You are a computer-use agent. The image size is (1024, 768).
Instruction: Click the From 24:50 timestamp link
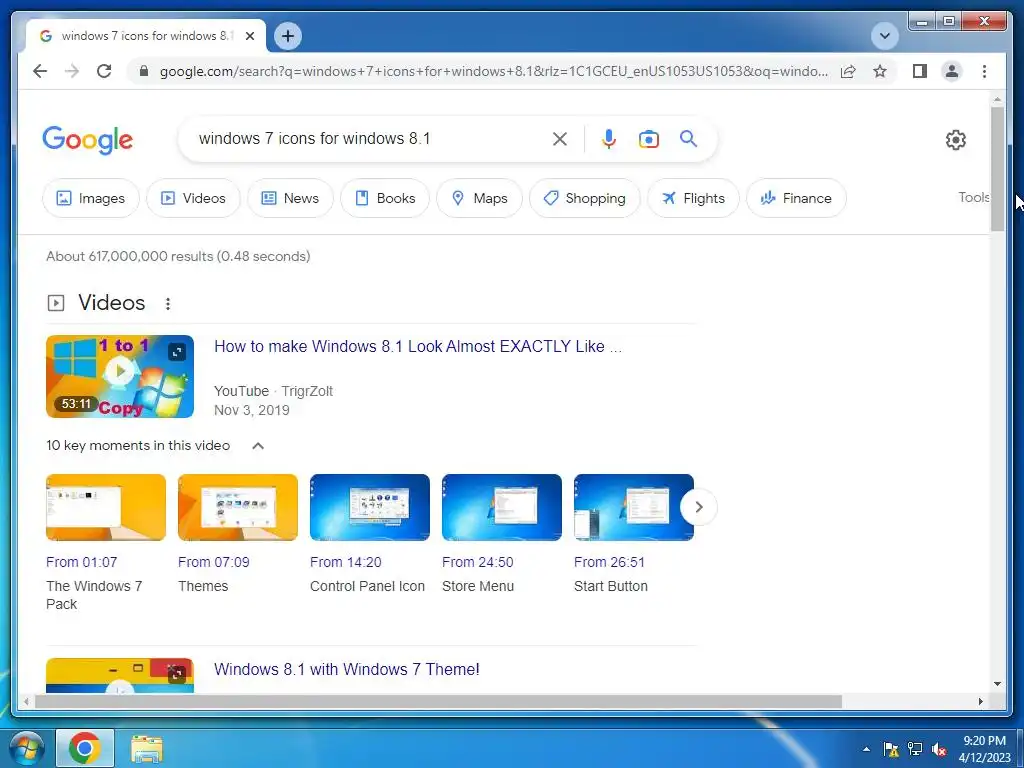tap(477, 562)
